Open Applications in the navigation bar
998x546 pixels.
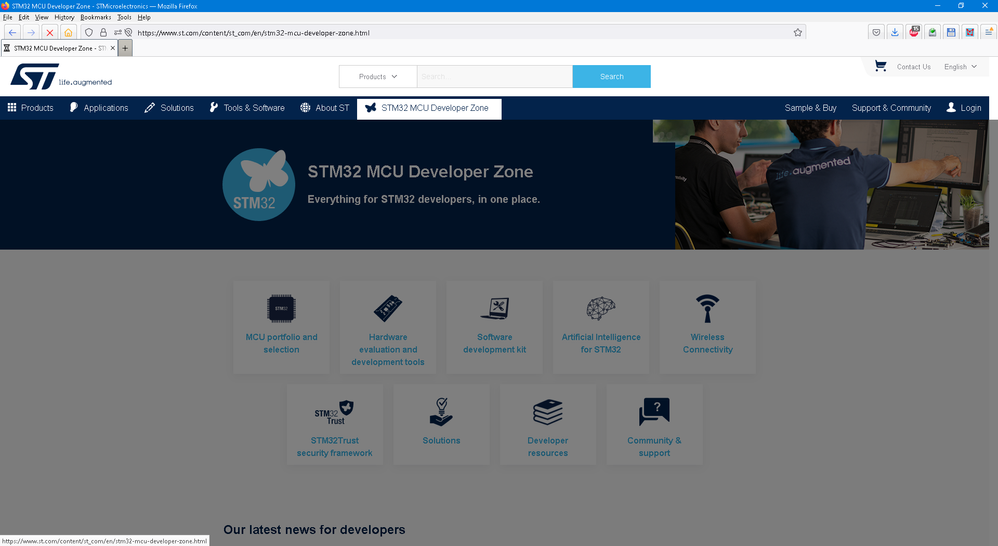click(x=99, y=108)
